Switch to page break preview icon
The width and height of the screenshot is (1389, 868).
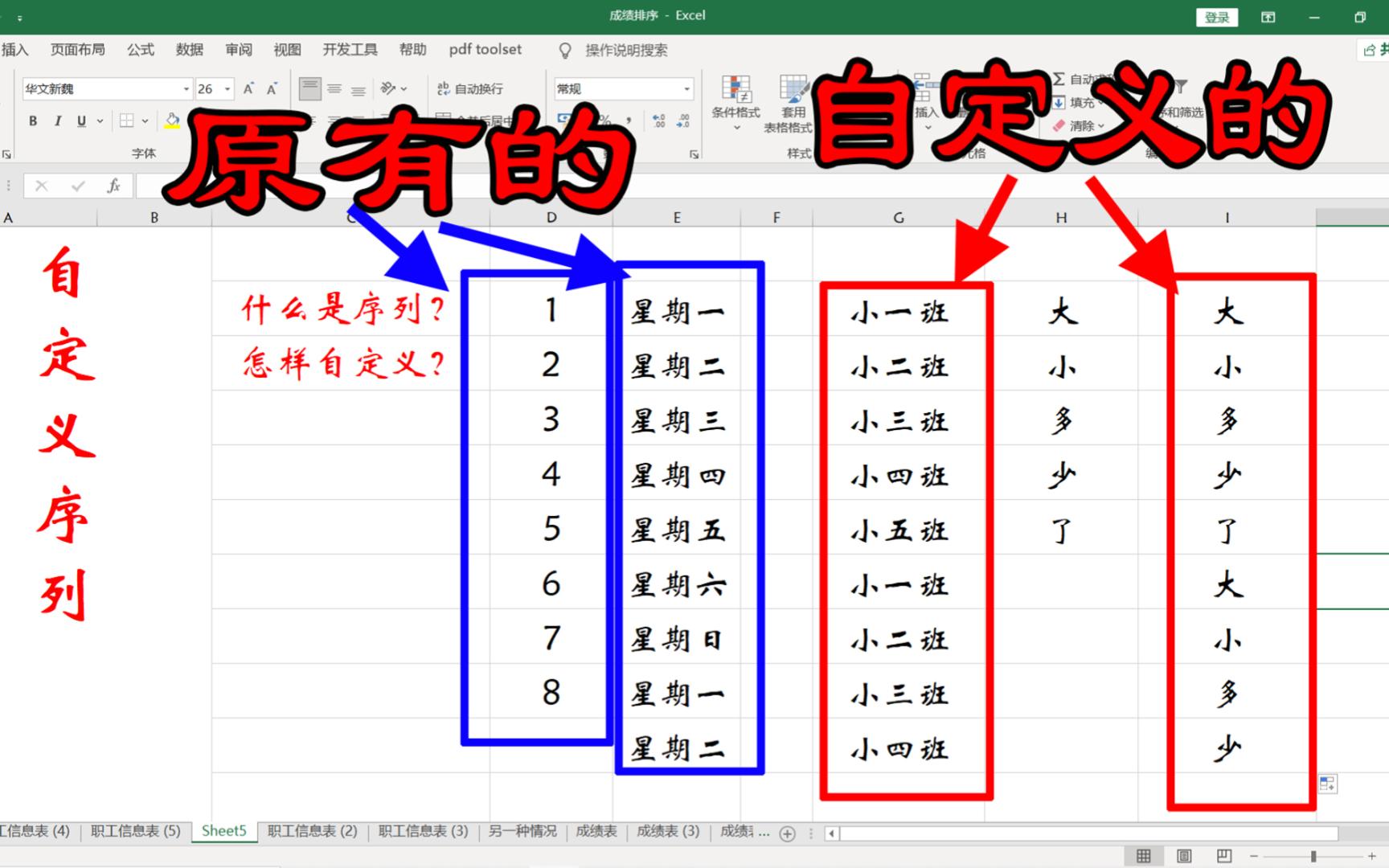pos(1224,856)
